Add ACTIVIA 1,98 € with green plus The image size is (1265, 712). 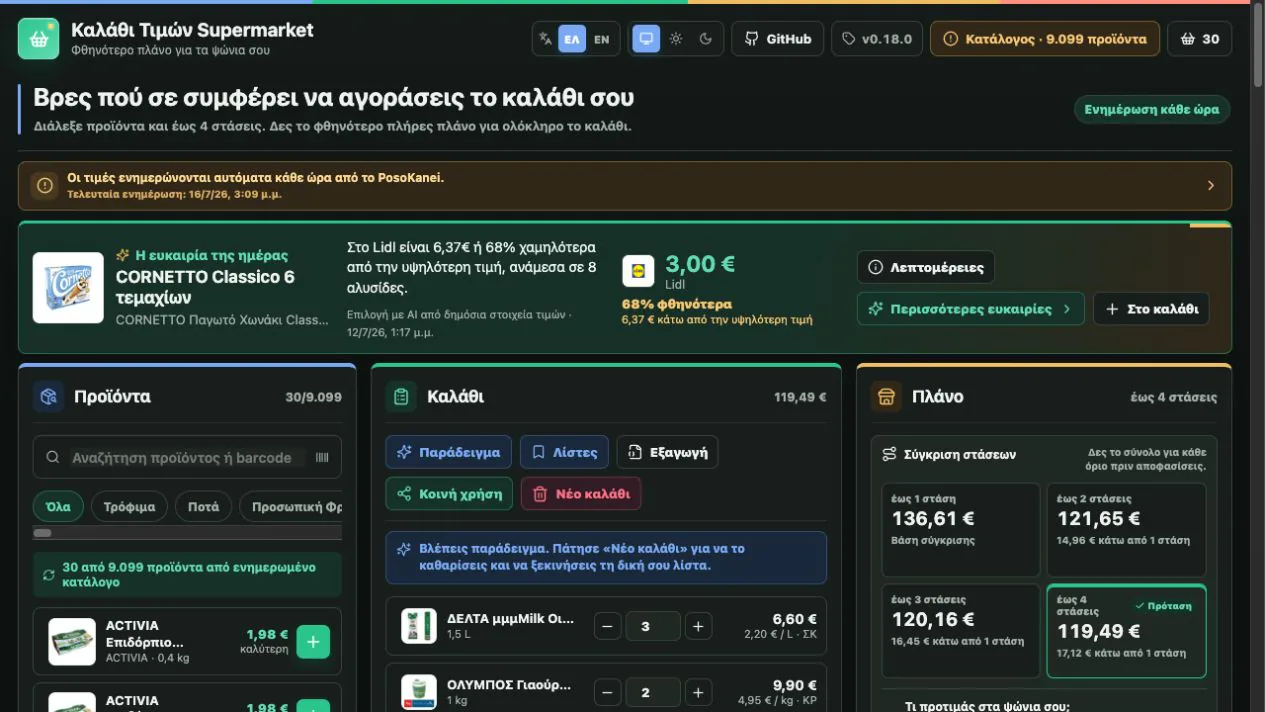coord(313,642)
